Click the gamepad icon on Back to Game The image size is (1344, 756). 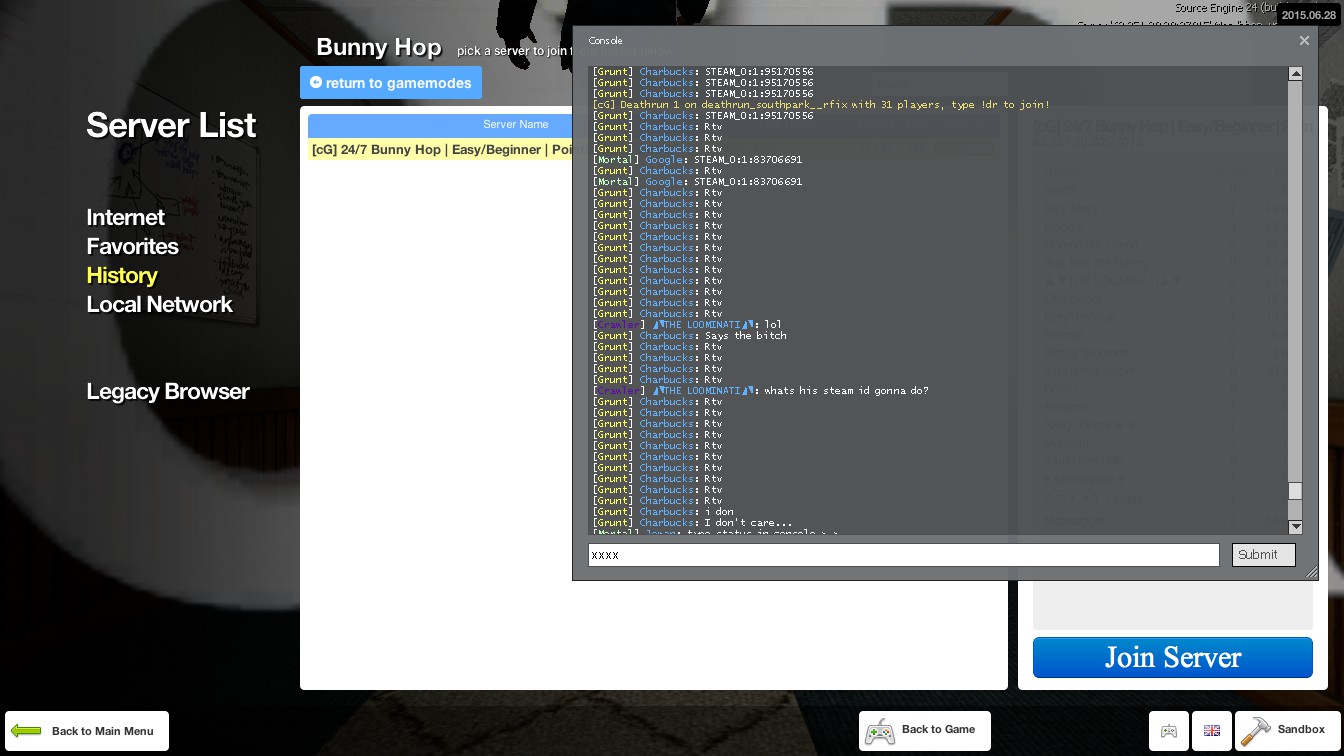click(880, 731)
